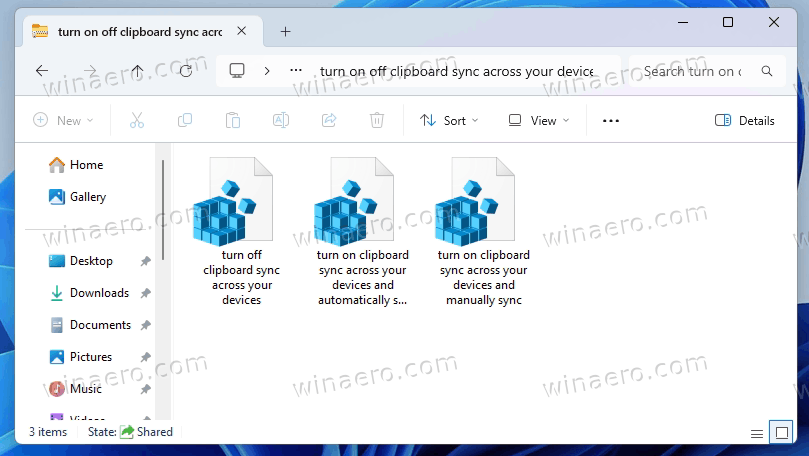Click the pin icon beside Music
The height and width of the screenshot is (456, 809).
point(146,389)
